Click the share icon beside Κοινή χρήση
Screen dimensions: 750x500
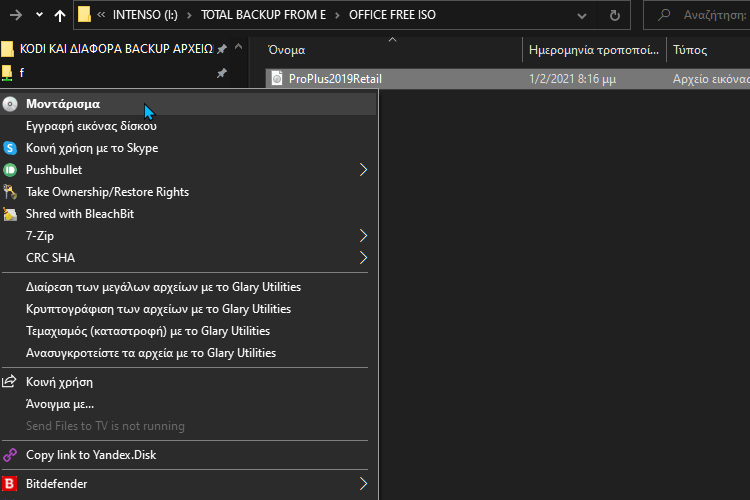(x=10, y=381)
